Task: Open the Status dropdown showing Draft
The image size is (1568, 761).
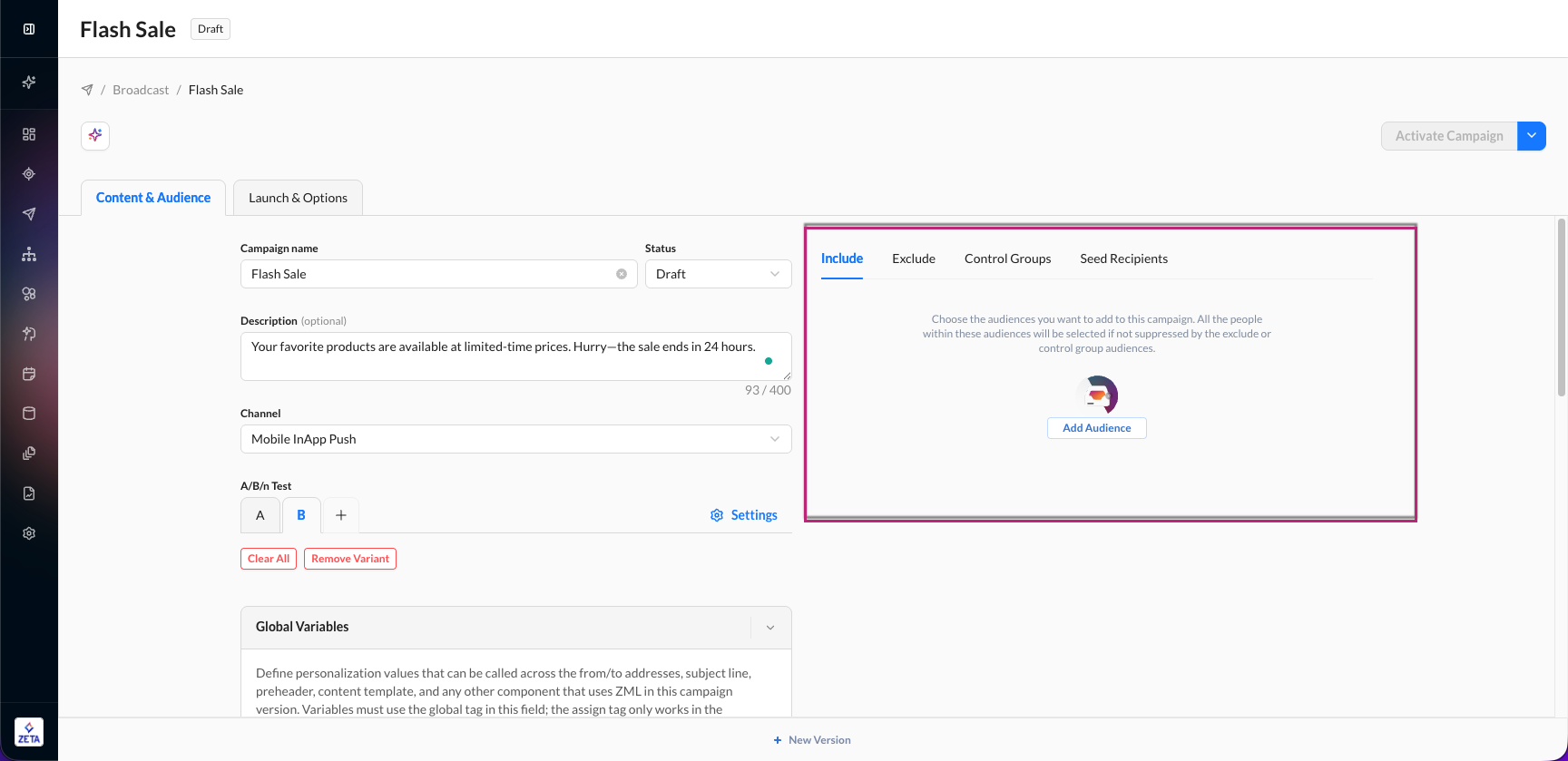Action: click(719, 274)
